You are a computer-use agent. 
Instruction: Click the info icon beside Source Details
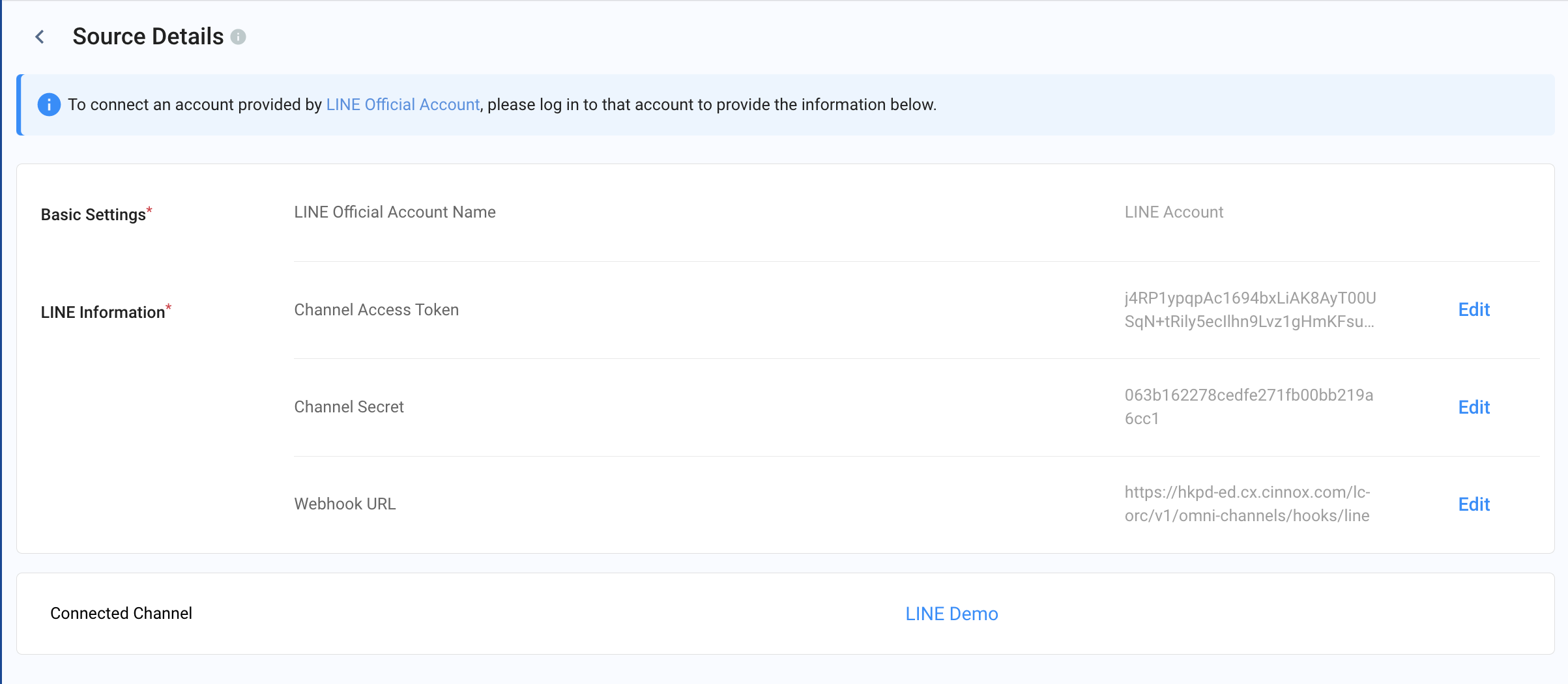pos(239,37)
